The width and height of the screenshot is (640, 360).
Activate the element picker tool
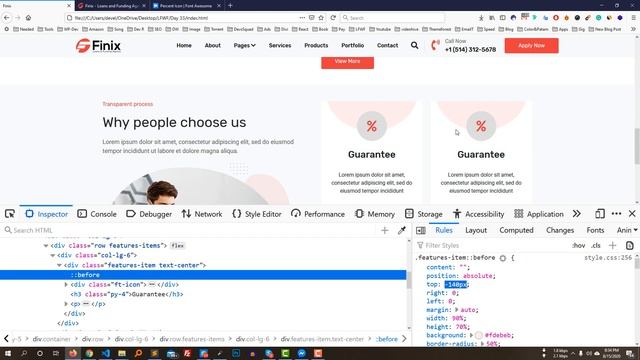tap(10, 214)
